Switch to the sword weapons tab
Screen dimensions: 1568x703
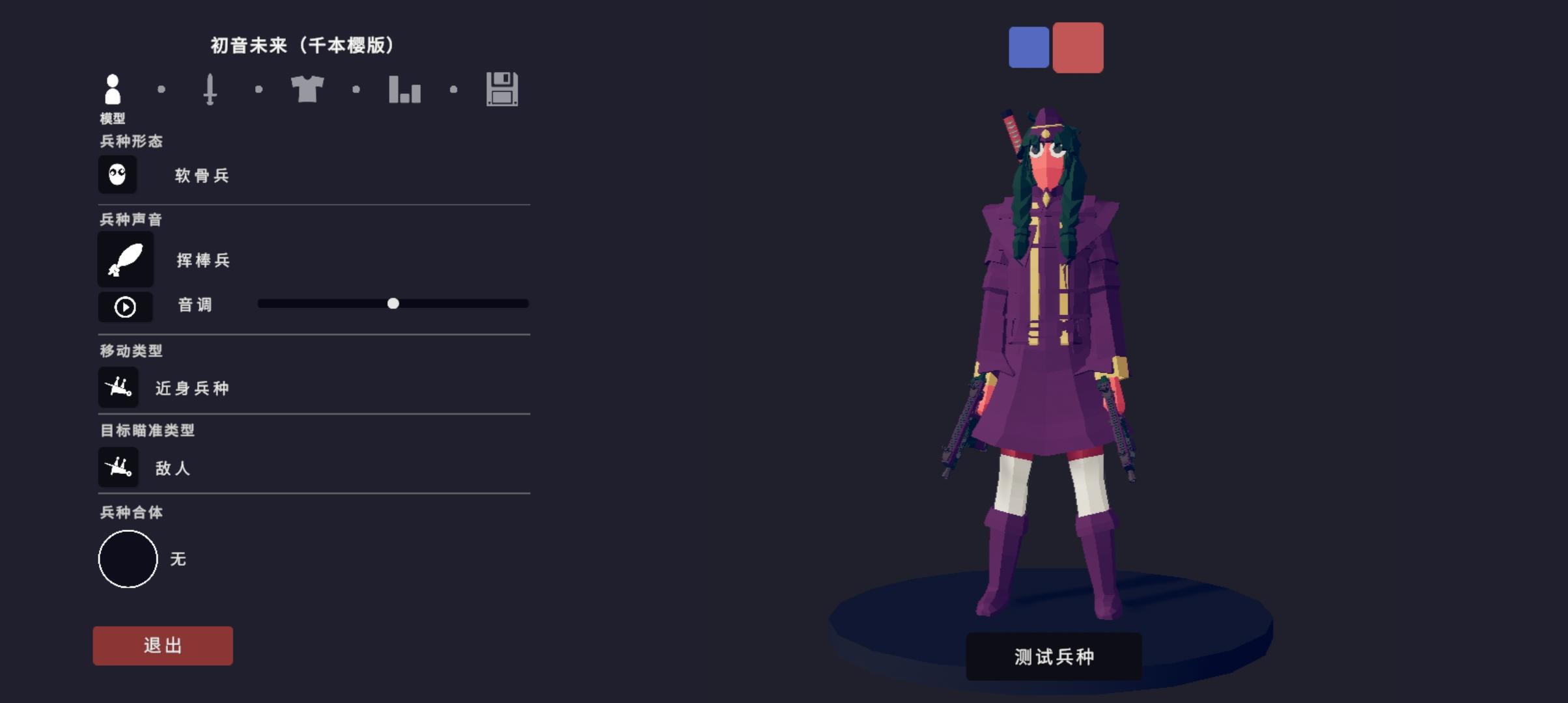210,89
